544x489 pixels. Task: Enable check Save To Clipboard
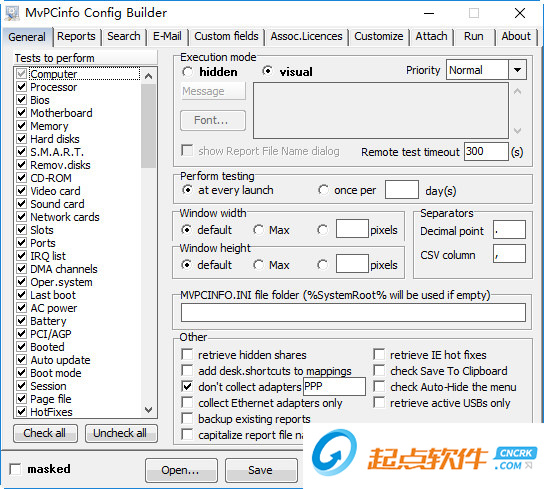coord(379,371)
